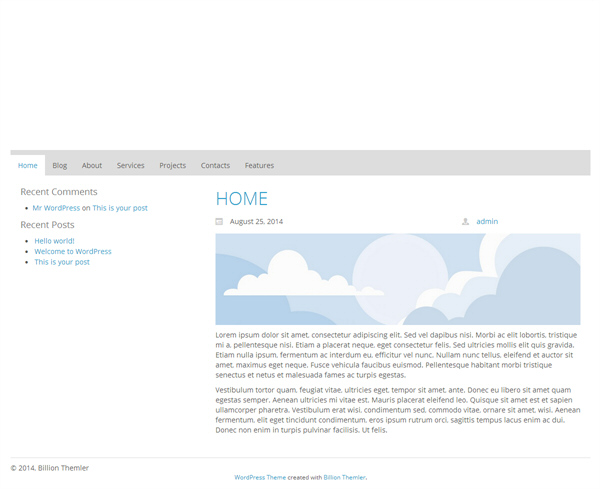Click the © 2014. Billion Themler text

pyautogui.click(x=50, y=468)
